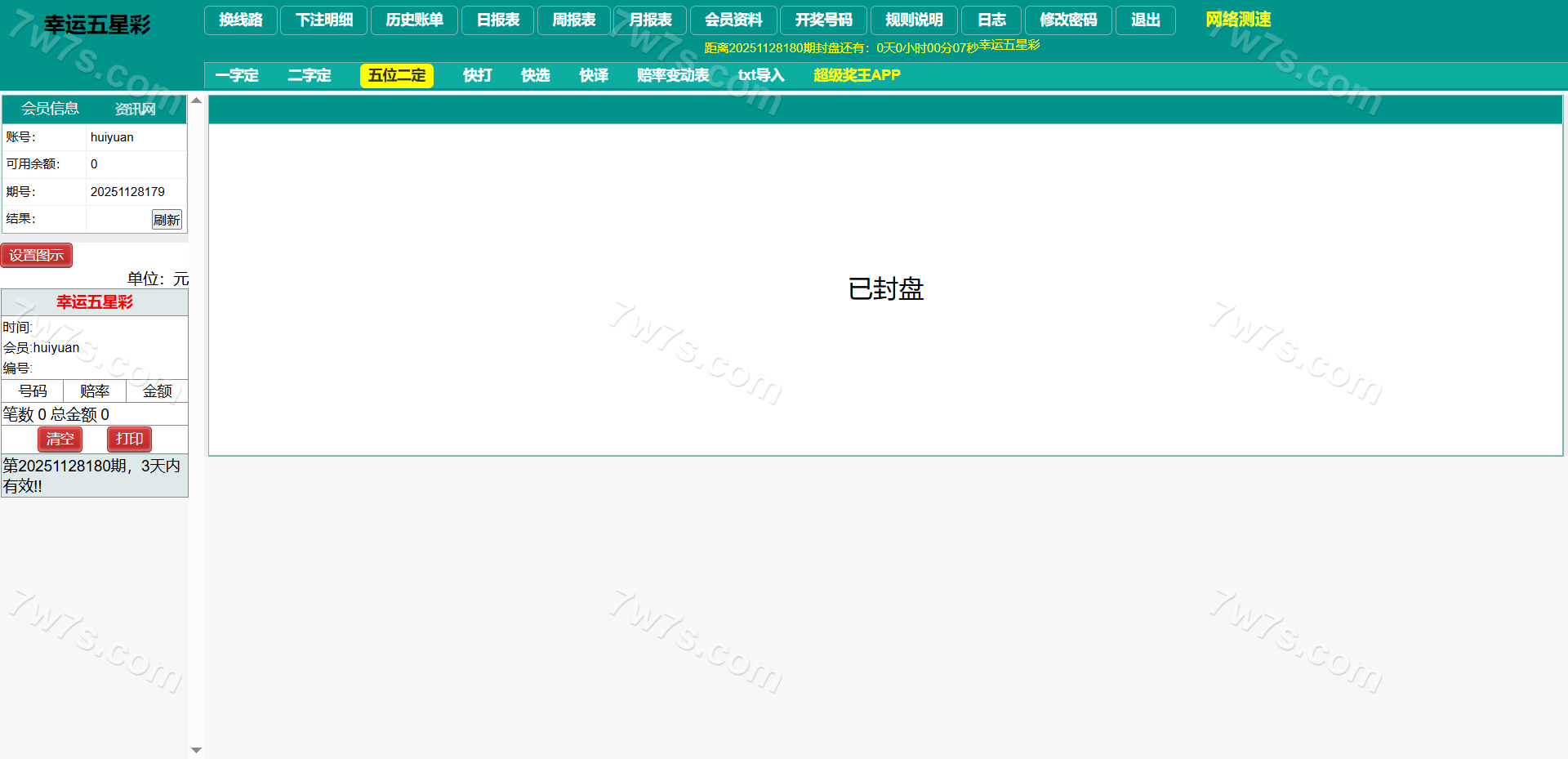Viewport: 1568px width, 759px height.
Task: Open the 周报表 report
Action: (x=573, y=20)
